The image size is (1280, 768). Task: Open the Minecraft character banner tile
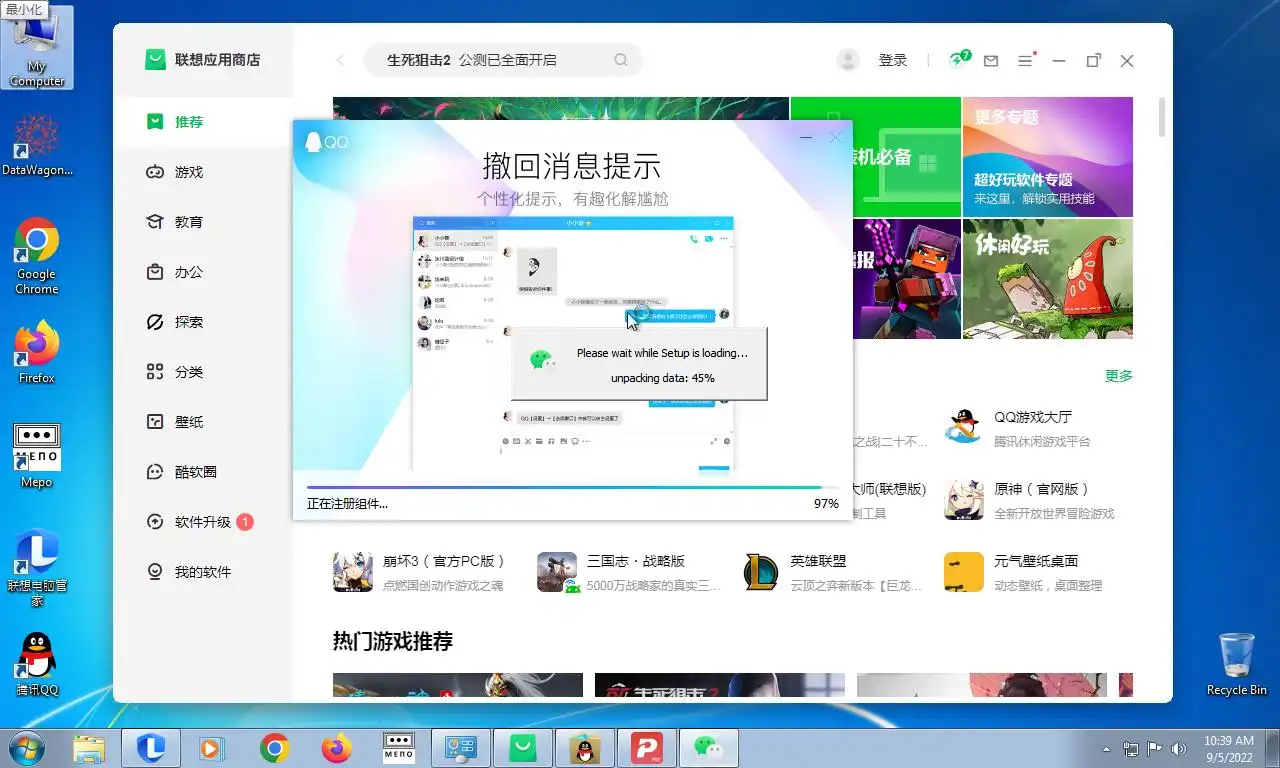906,279
